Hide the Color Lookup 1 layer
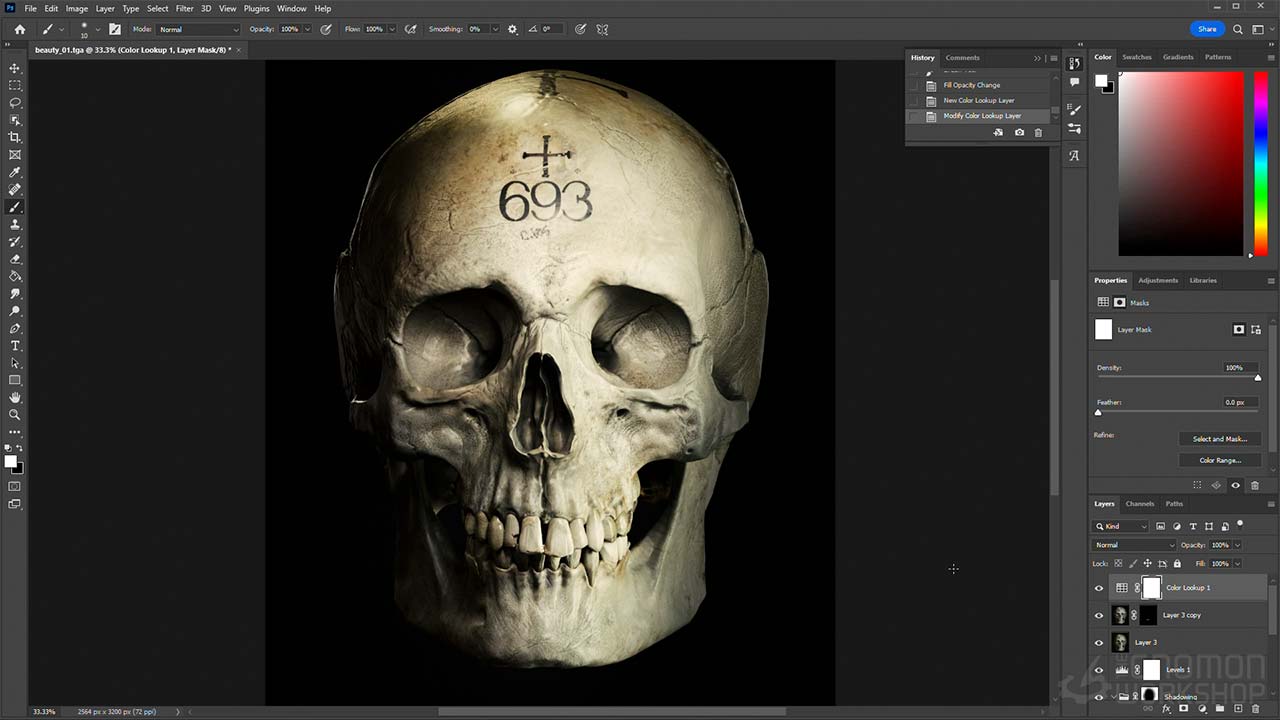 (x=1099, y=588)
